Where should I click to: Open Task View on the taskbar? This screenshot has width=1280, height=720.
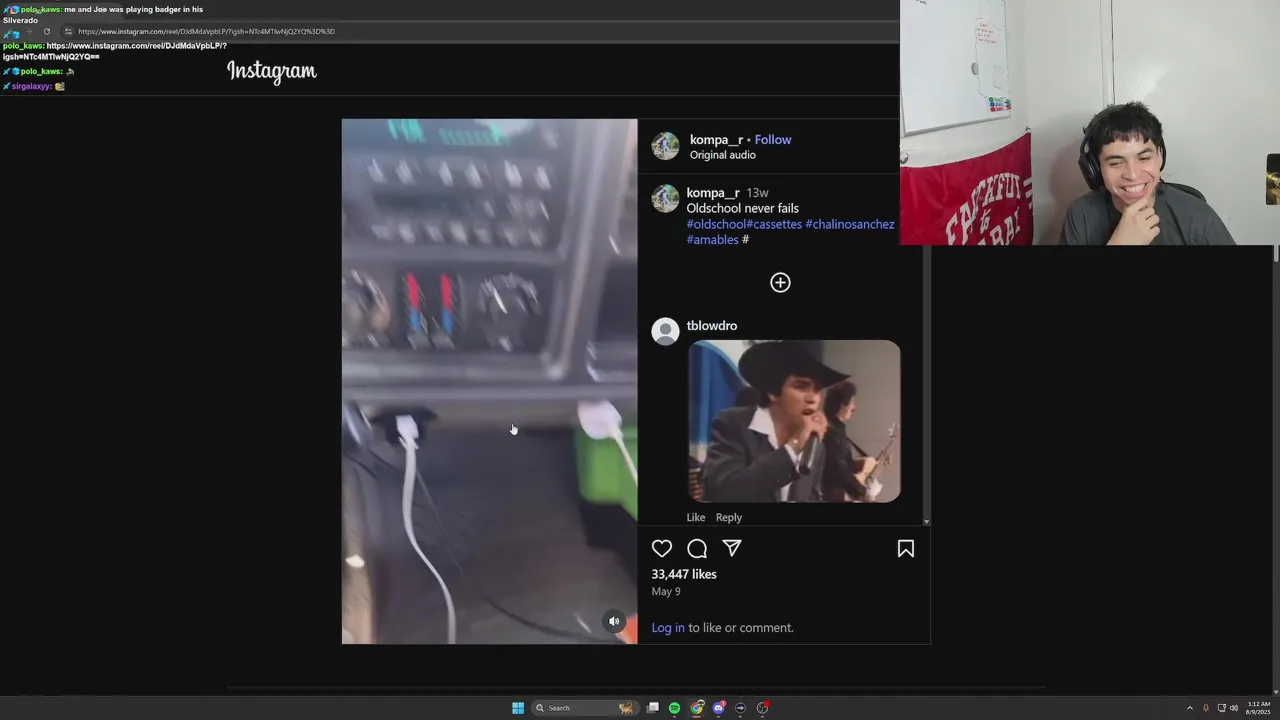point(653,708)
